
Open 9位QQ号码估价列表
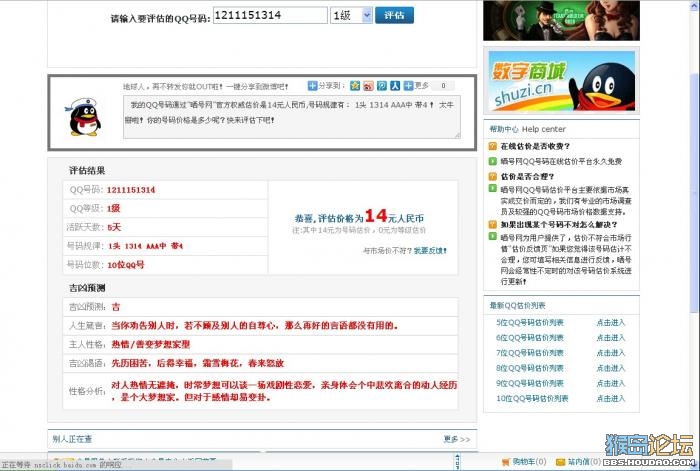(530, 383)
